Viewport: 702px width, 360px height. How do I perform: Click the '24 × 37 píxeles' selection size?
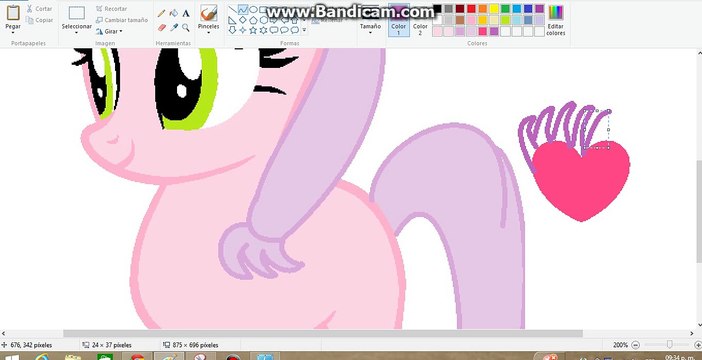[111, 345]
